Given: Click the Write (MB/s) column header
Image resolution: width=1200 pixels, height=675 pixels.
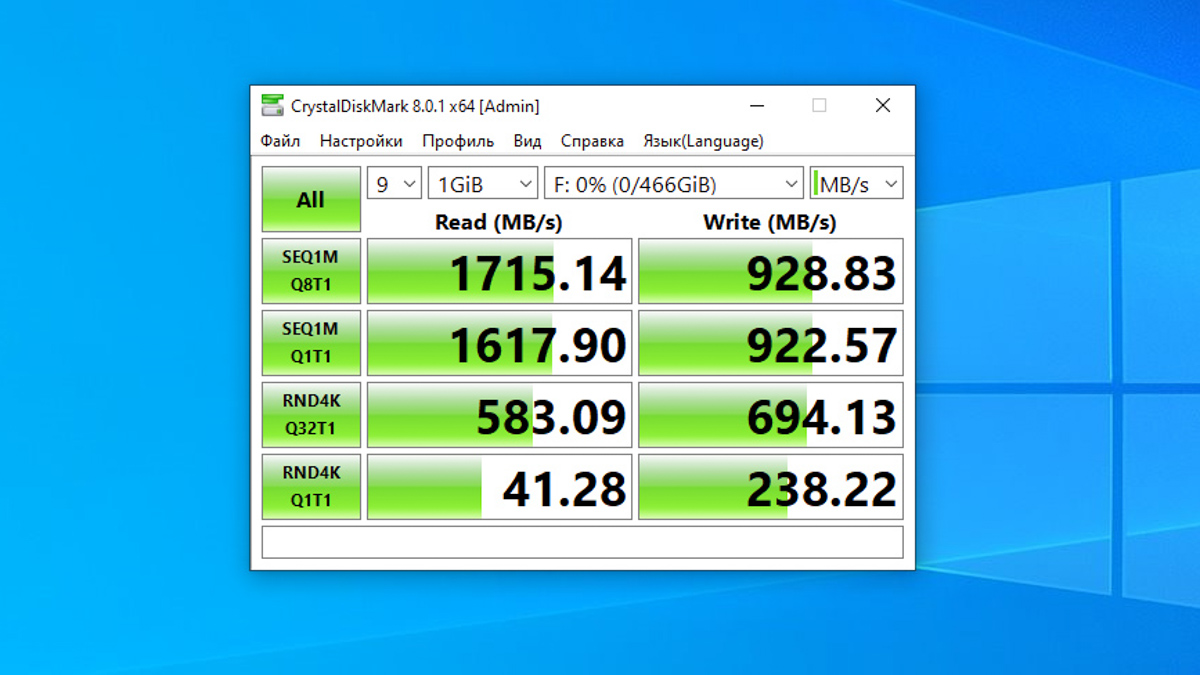Looking at the screenshot, I should click(770, 222).
